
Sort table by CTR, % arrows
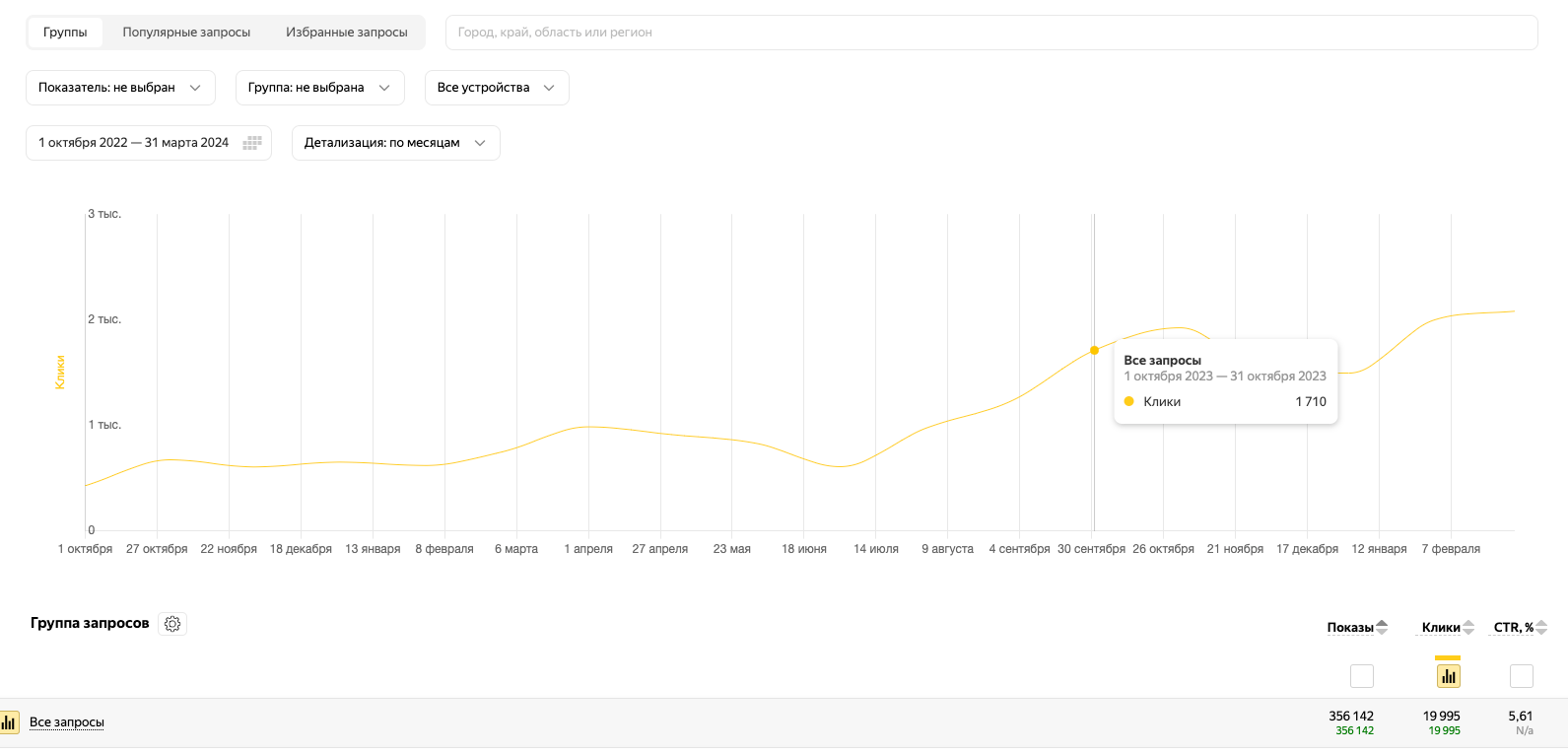(1541, 627)
